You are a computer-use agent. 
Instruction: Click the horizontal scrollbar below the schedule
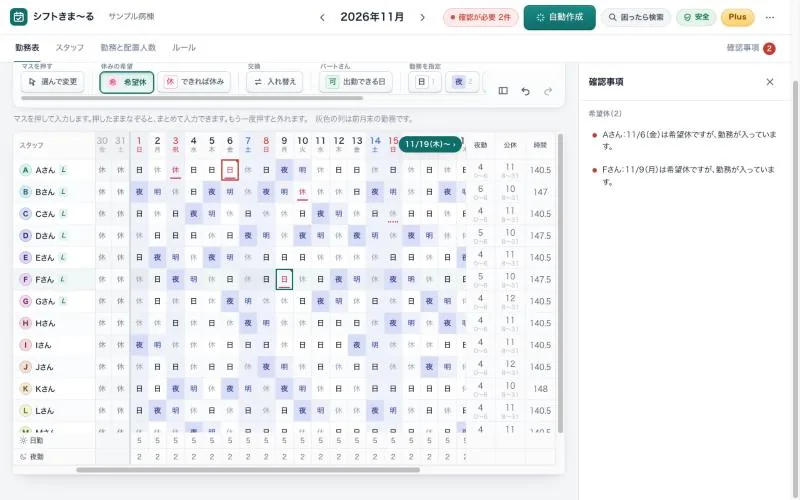coord(248,470)
